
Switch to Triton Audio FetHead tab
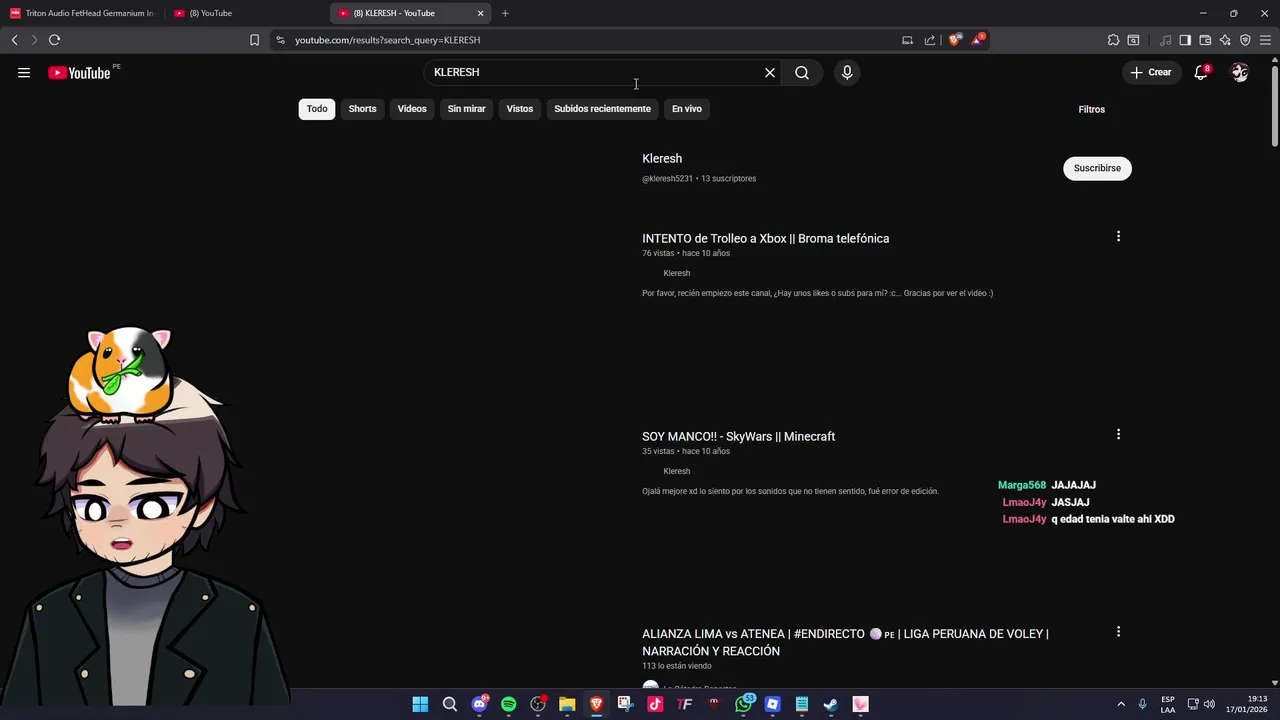82,13
